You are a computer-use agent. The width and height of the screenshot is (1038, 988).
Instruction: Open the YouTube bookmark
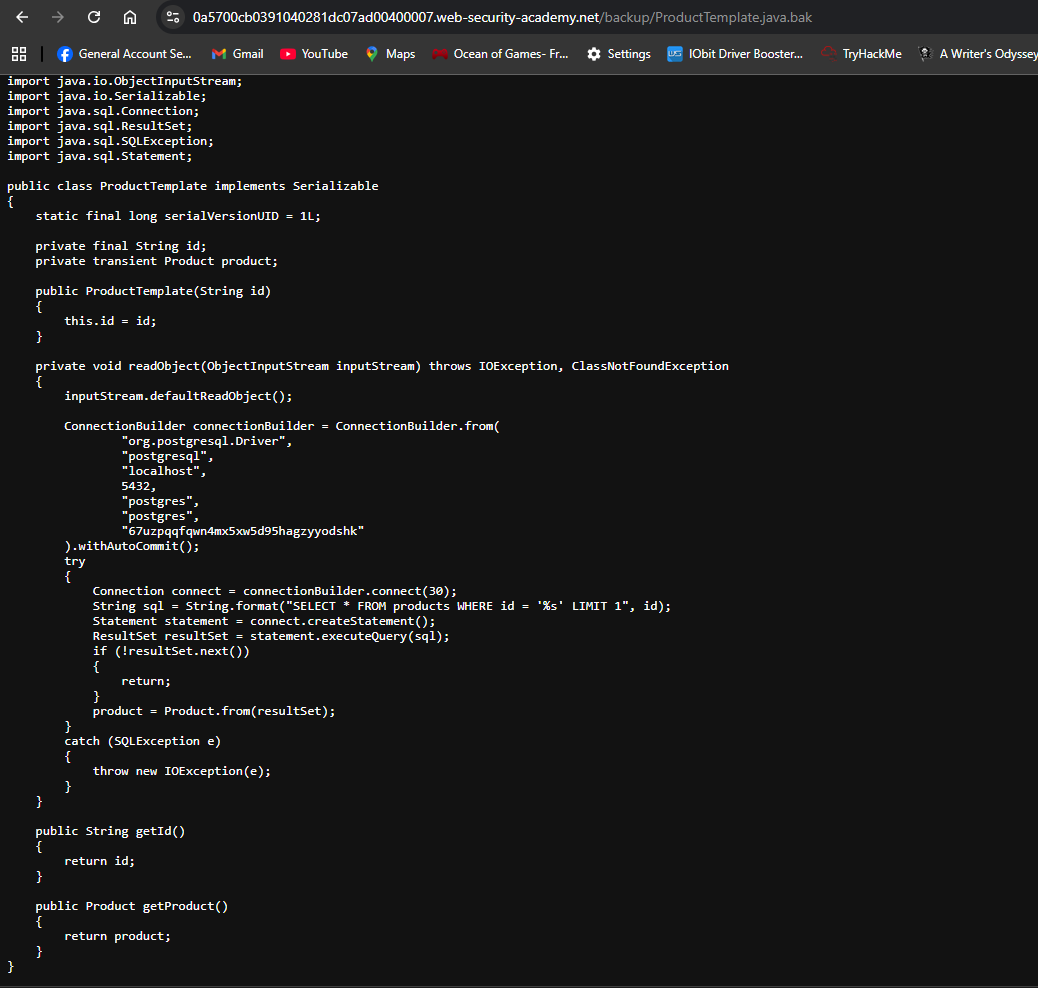click(x=314, y=54)
